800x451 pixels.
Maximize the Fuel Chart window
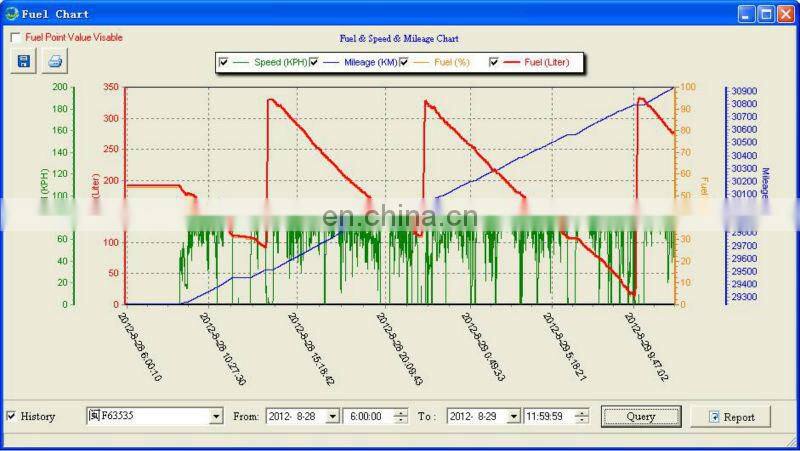[765, 14]
